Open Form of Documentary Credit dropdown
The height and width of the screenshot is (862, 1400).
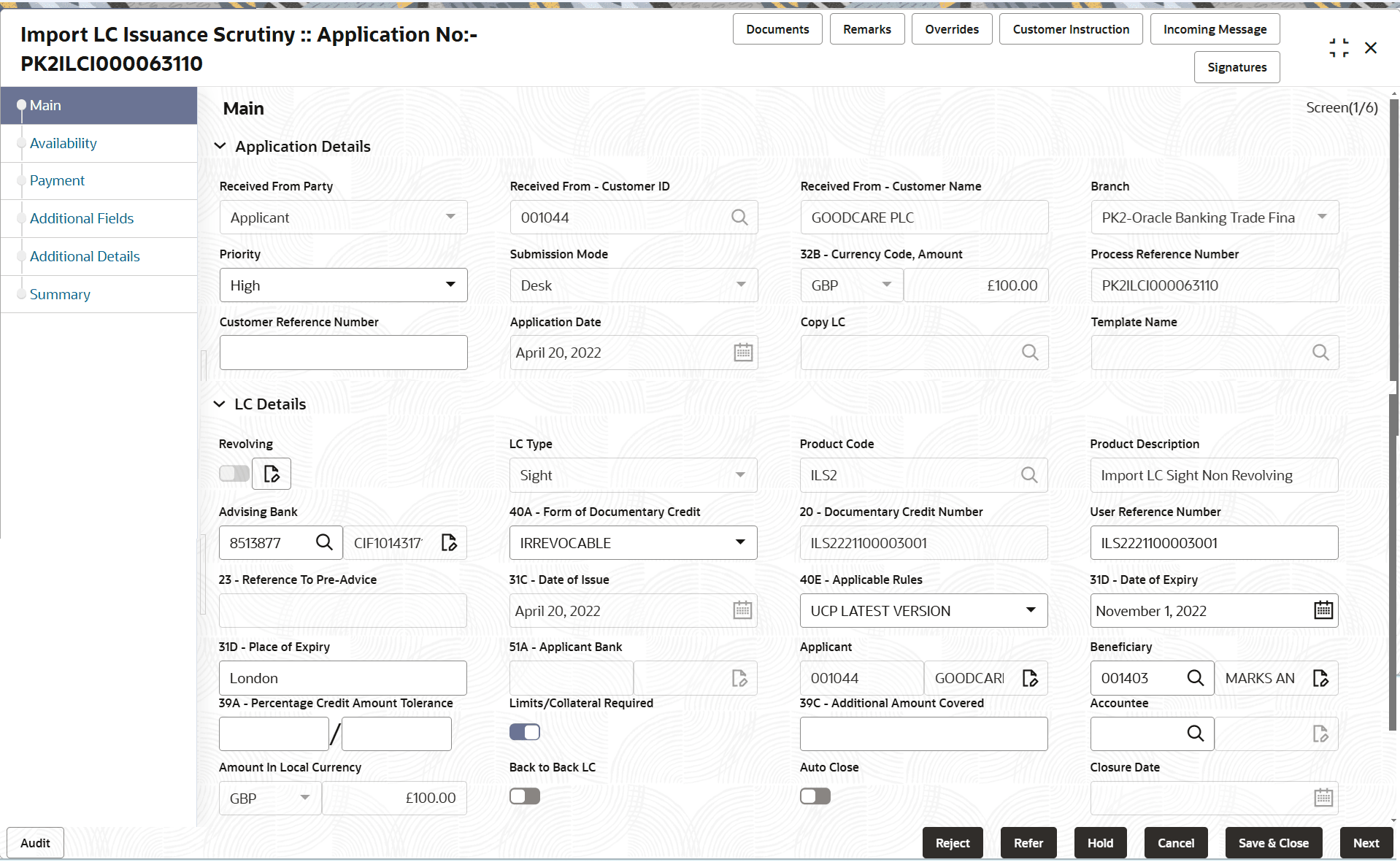click(633, 543)
